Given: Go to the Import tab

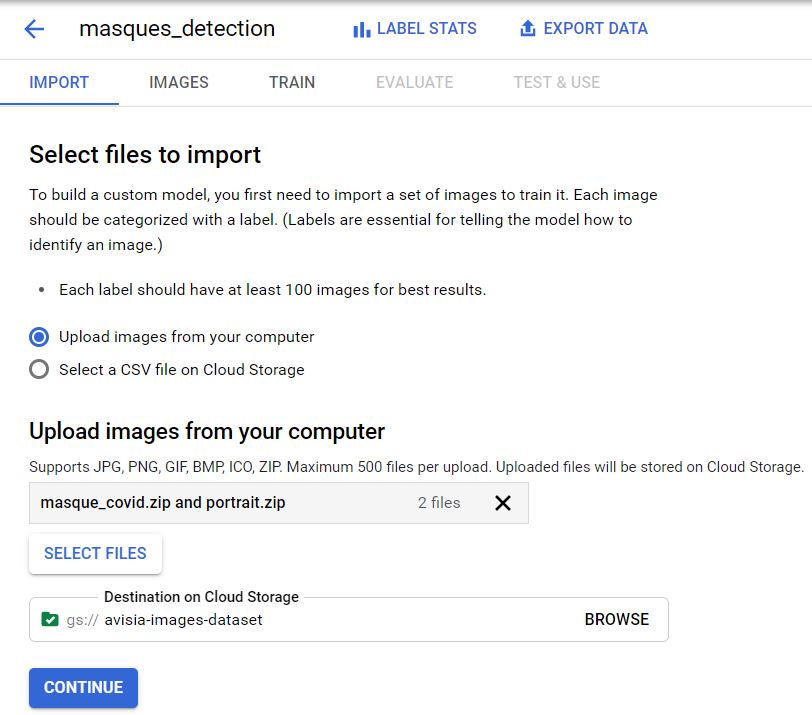Looking at the screenshot, I should tap(59, 82).
